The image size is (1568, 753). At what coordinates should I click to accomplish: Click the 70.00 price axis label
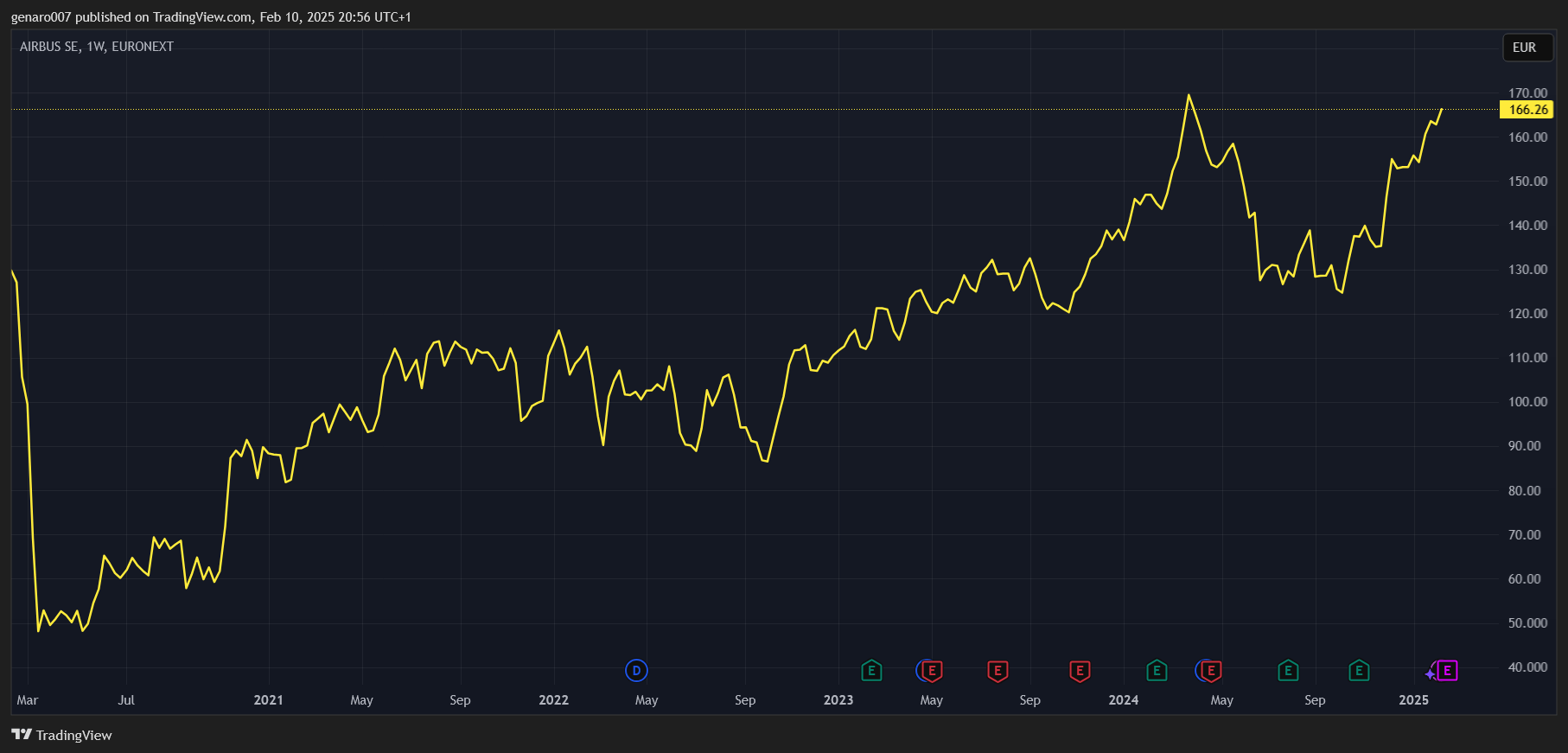click(1524, 534)
